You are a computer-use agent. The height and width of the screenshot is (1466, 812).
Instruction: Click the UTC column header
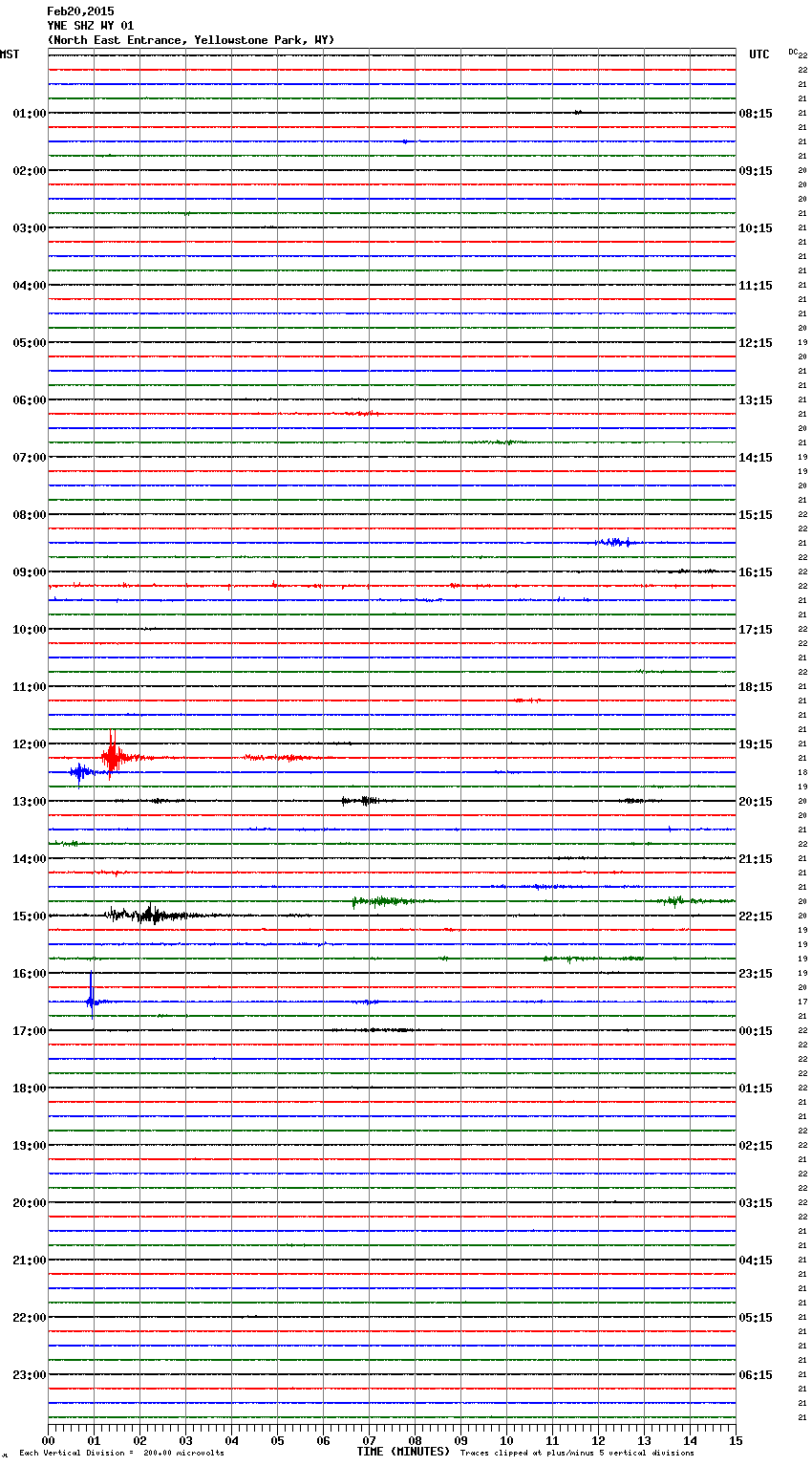coord(759,54)
